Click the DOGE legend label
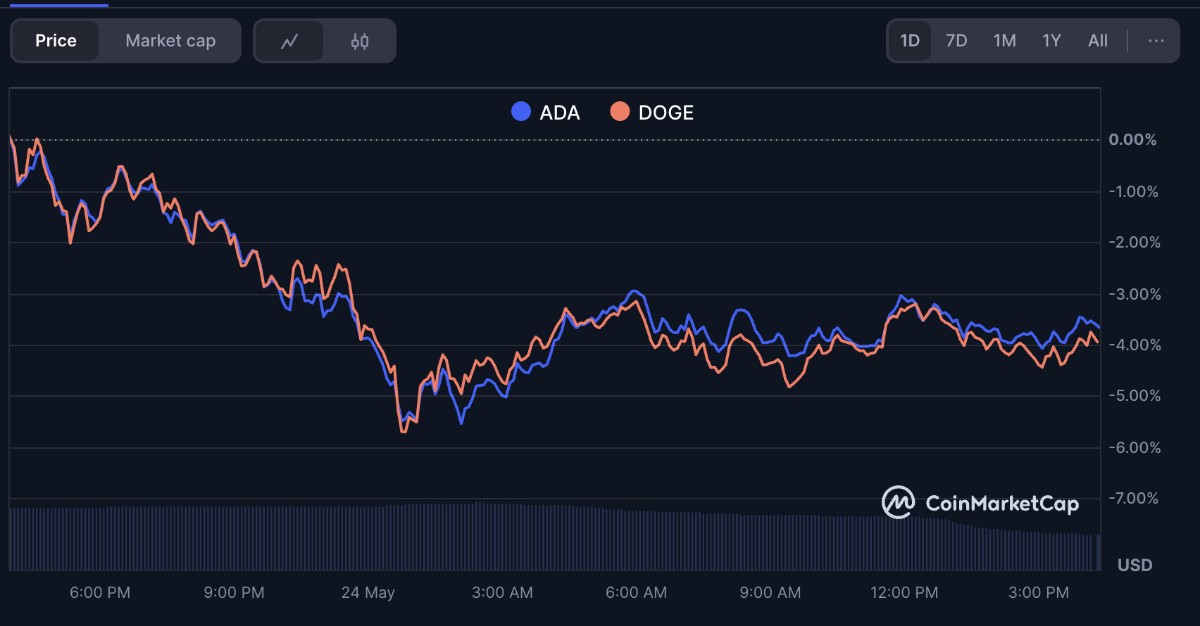The image size is (1200, 626). click(x=665, y=112)
